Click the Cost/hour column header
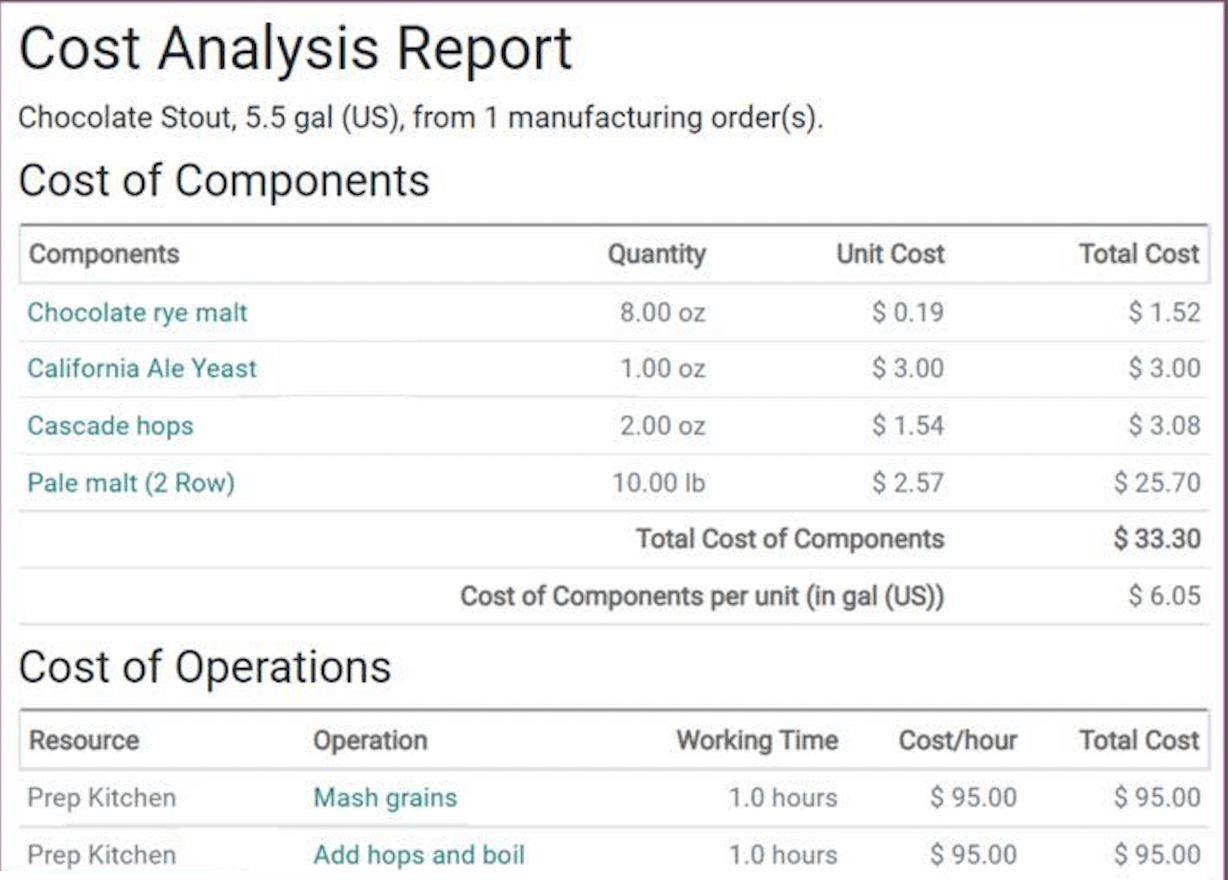1228x880 pixels. (957, 741)
